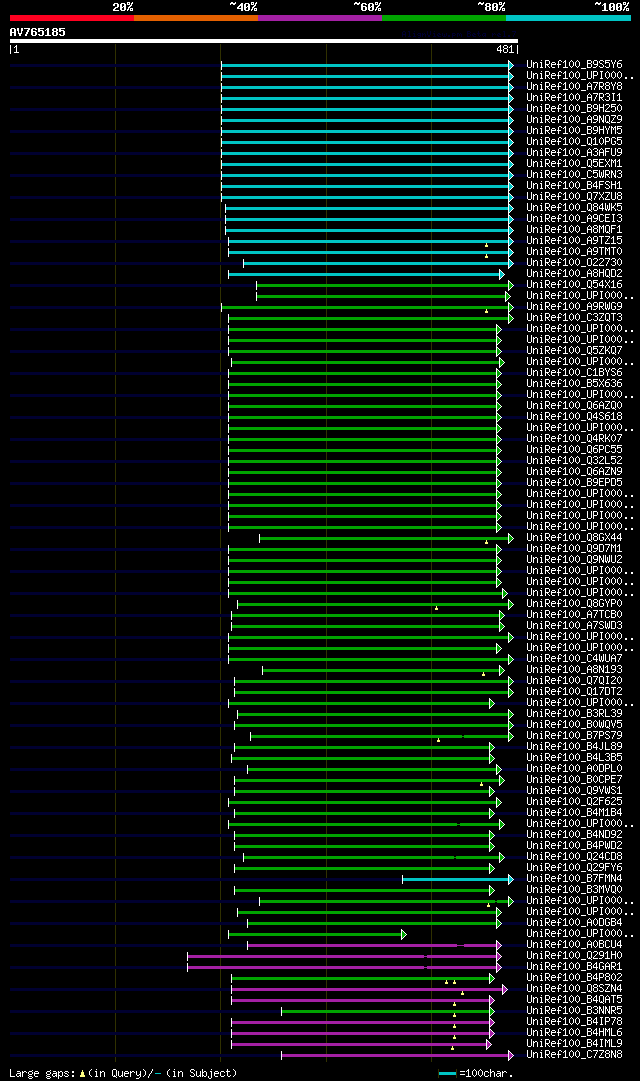Click the purple ~60% identity color segment
The height and width of the screenshot is (1081, 640).
(x=320, y=18)
